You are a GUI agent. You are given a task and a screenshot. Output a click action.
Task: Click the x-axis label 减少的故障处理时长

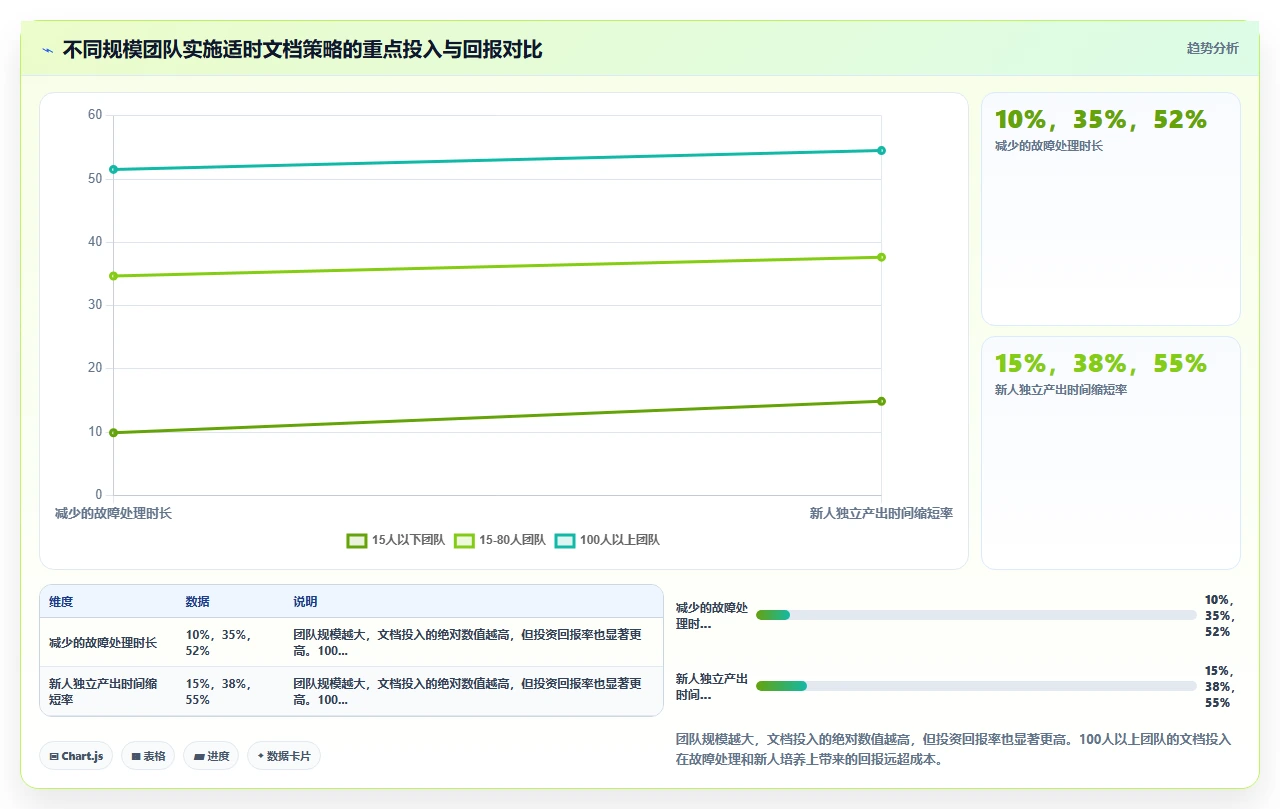(113, 513)
